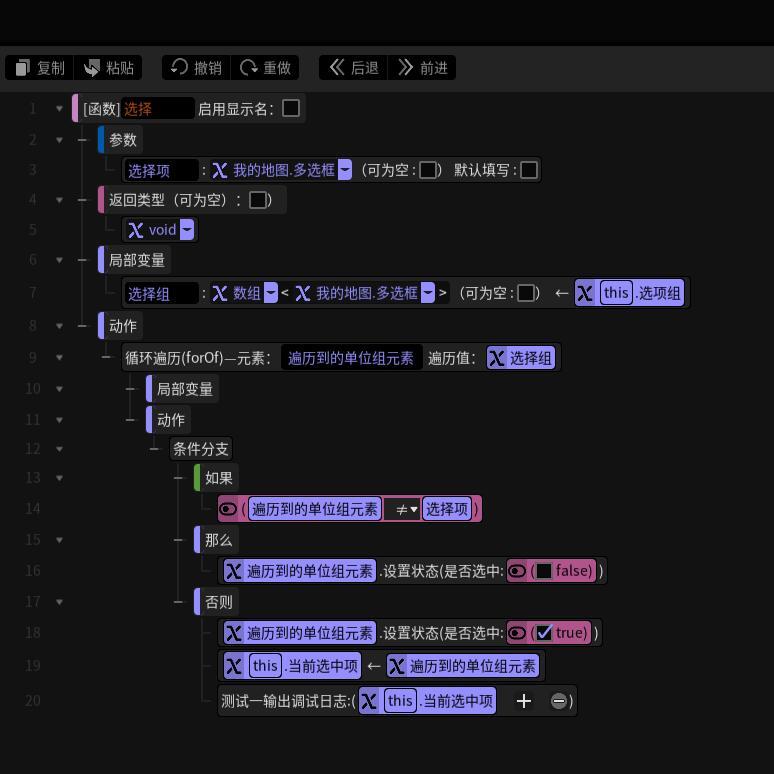774x774 pixels.
Task: Select the 选择项 chip in the condition
Action: point(447,509)
